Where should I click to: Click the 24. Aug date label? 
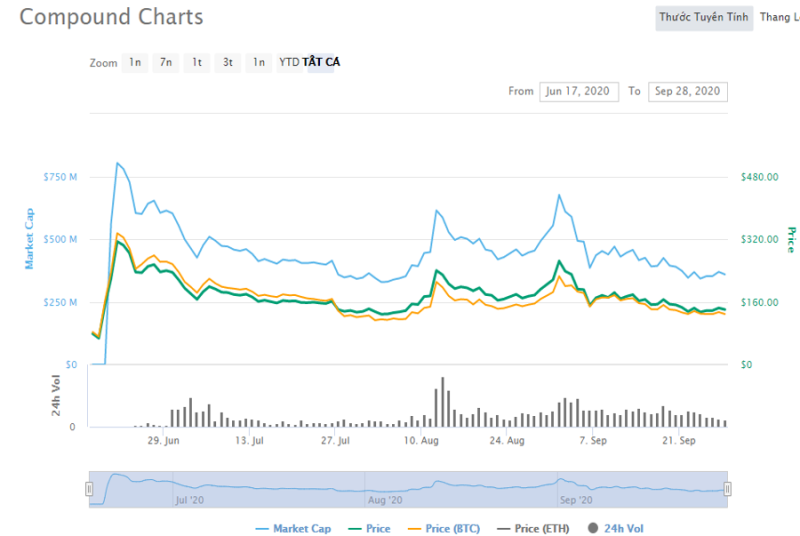(507, 441)
